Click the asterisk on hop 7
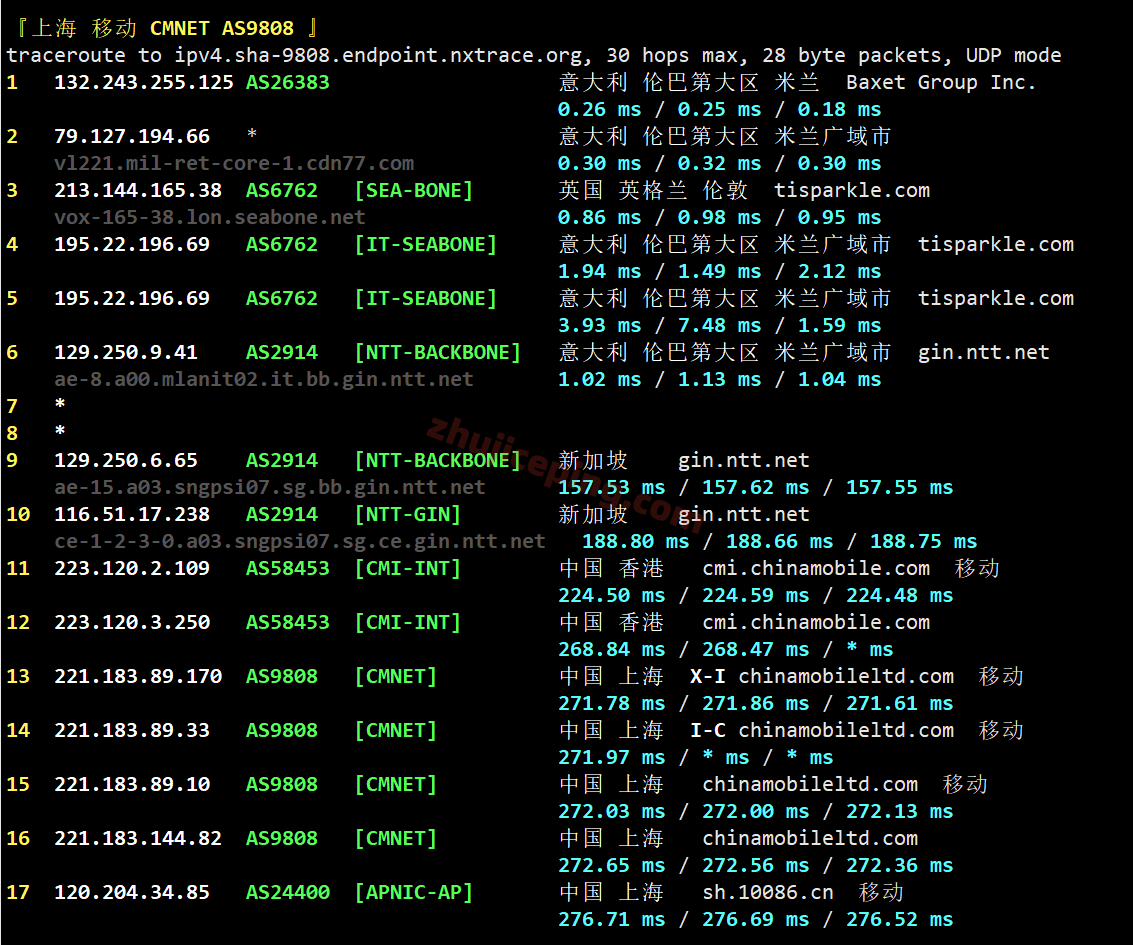Screen dimensions: 1133x945 point(60,404)
